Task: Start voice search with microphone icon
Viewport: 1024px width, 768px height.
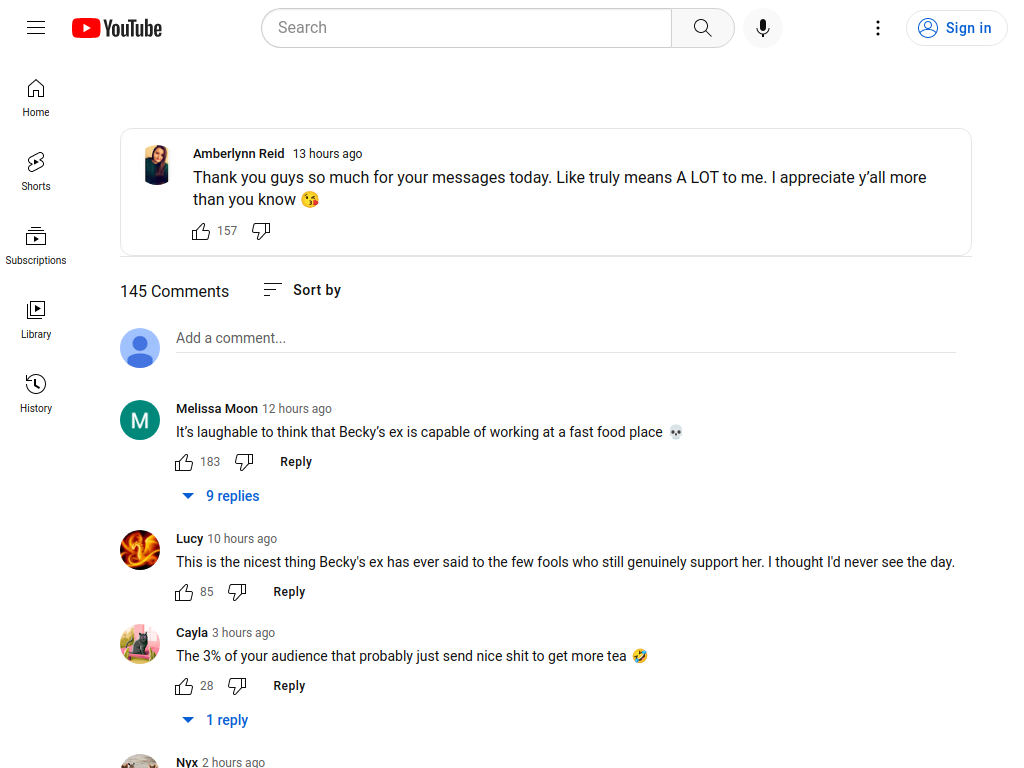Action: click(762, 28)
